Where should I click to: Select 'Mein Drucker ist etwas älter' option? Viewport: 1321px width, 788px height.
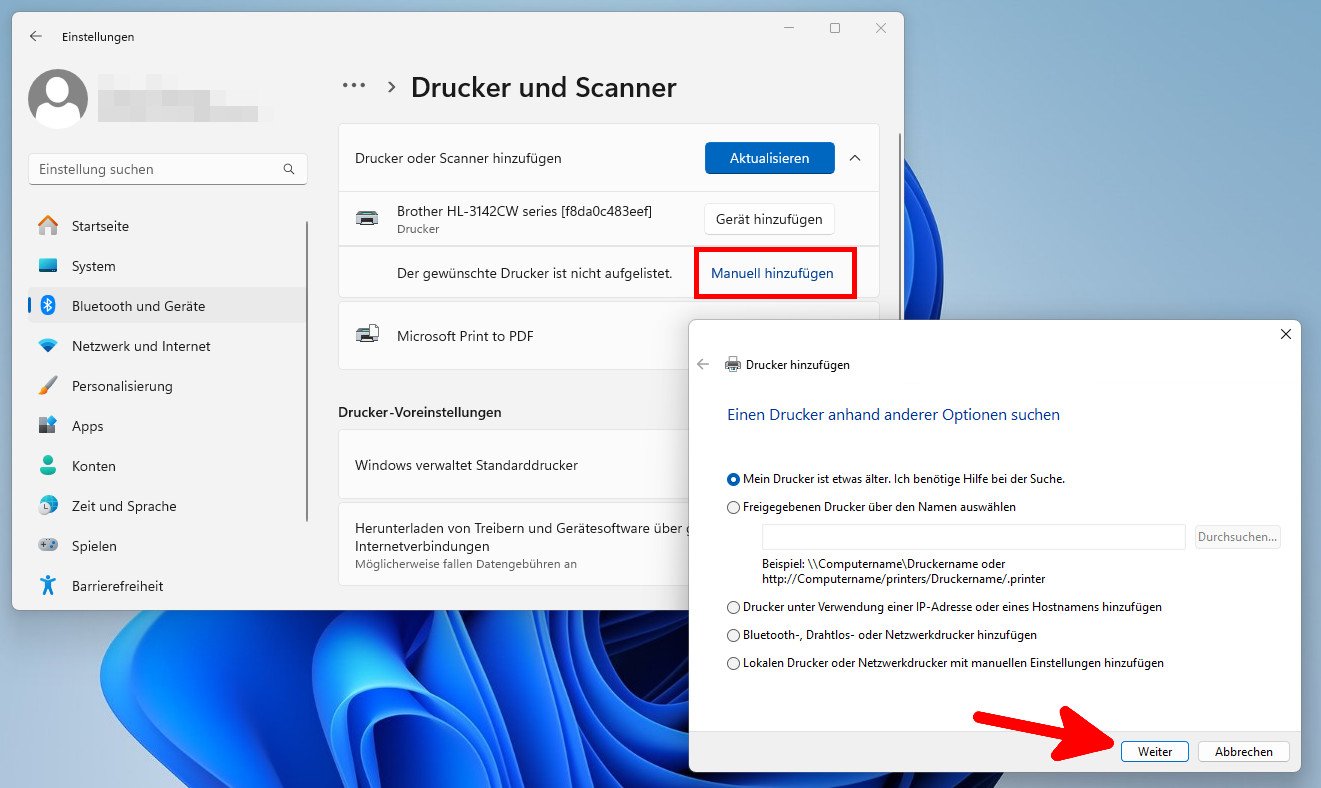tap(733, 479)
